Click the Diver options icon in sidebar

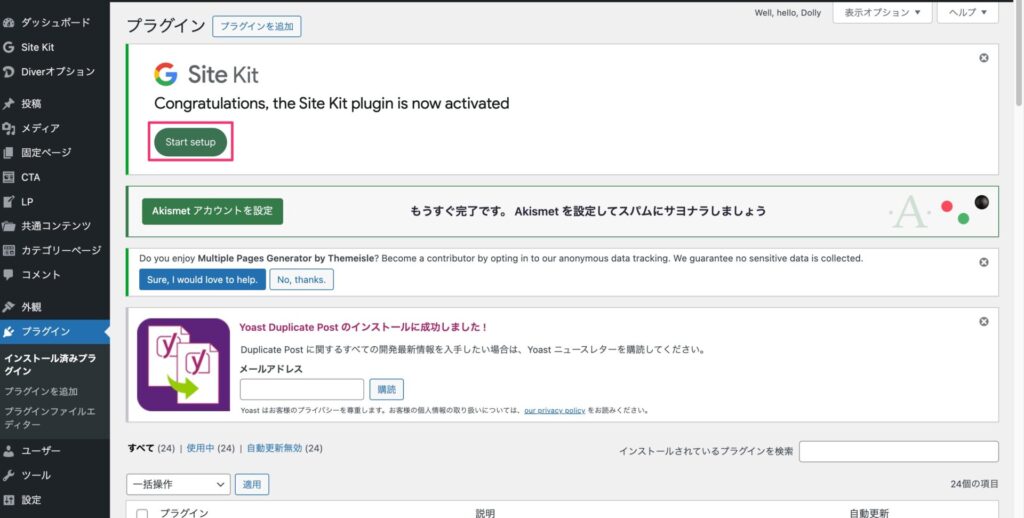[x=9, y=72]
